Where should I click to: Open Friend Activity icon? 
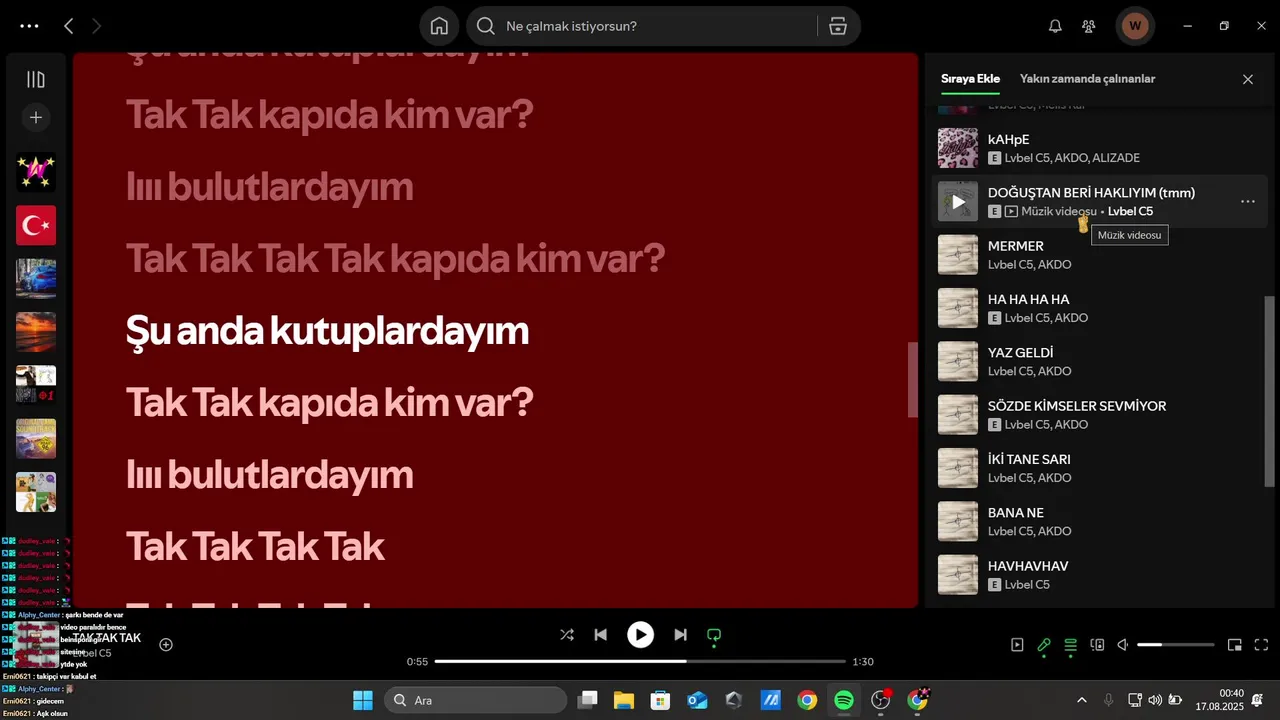pos(1089,26)
